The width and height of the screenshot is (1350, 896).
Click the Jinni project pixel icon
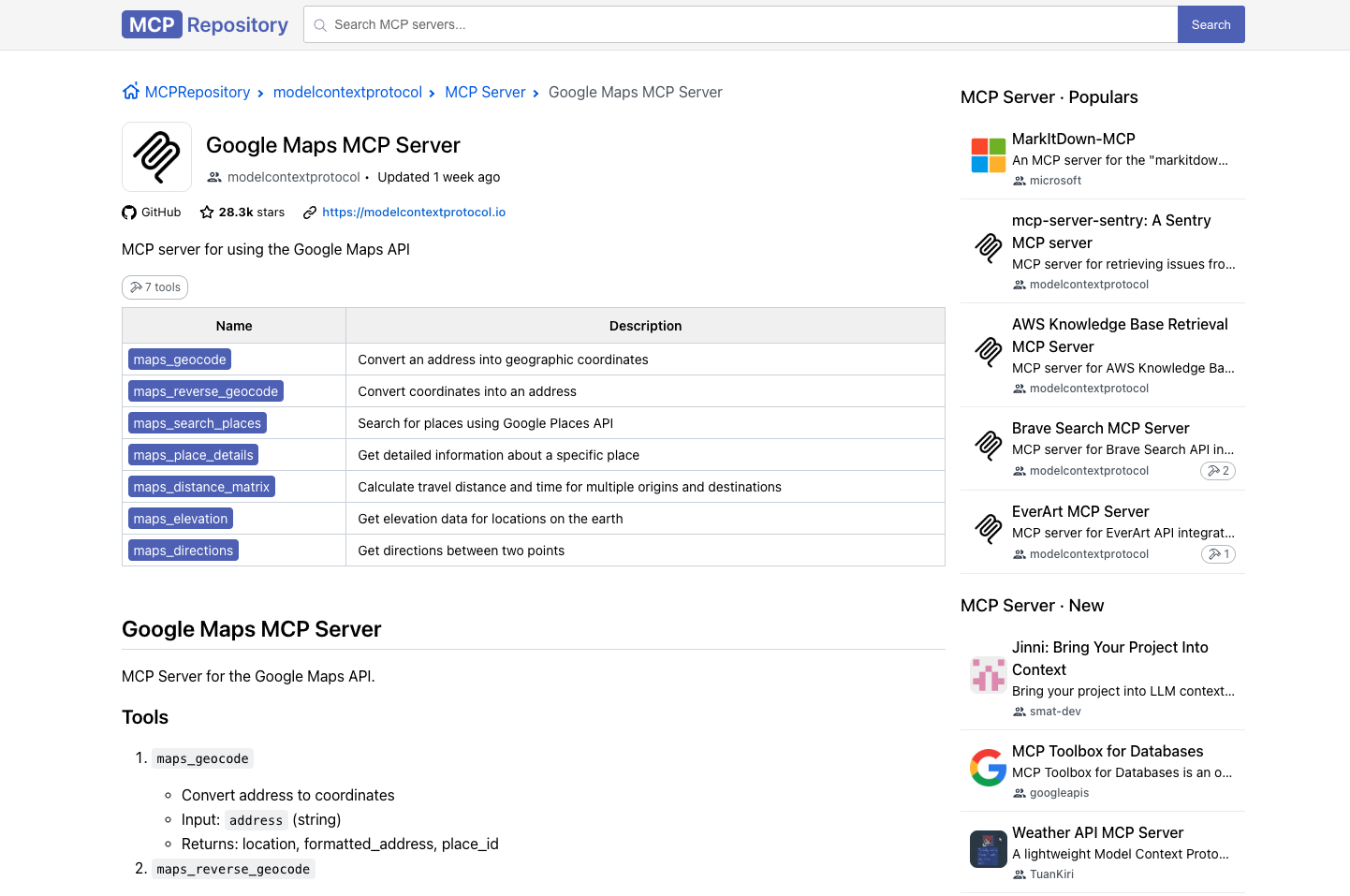tap(988, 674)
